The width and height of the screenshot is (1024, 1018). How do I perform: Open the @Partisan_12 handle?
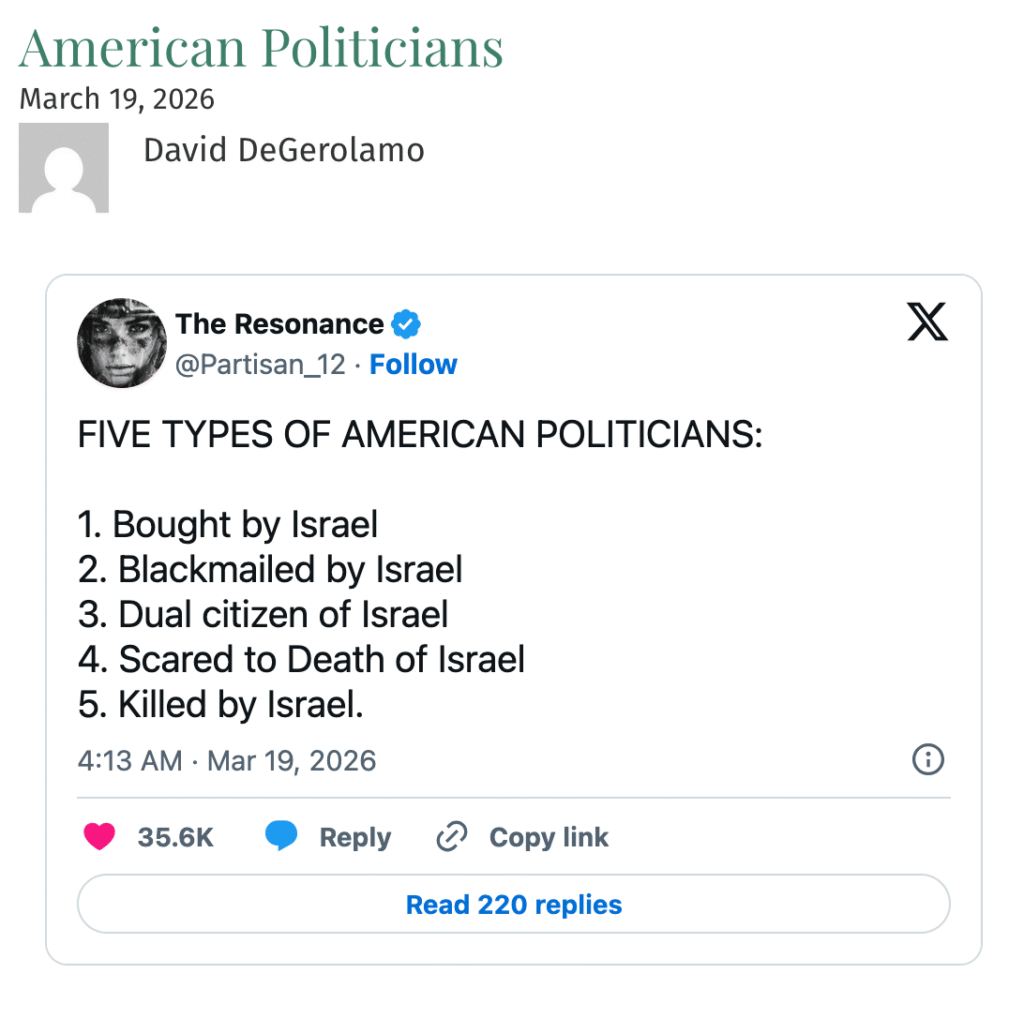[x=260, y=365]
